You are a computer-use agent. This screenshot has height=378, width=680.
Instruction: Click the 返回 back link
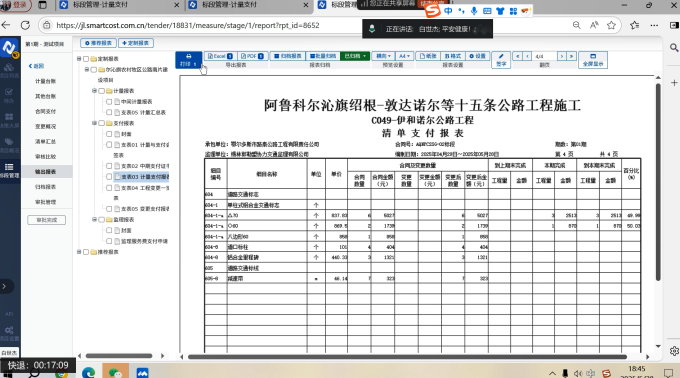[36, 66]
